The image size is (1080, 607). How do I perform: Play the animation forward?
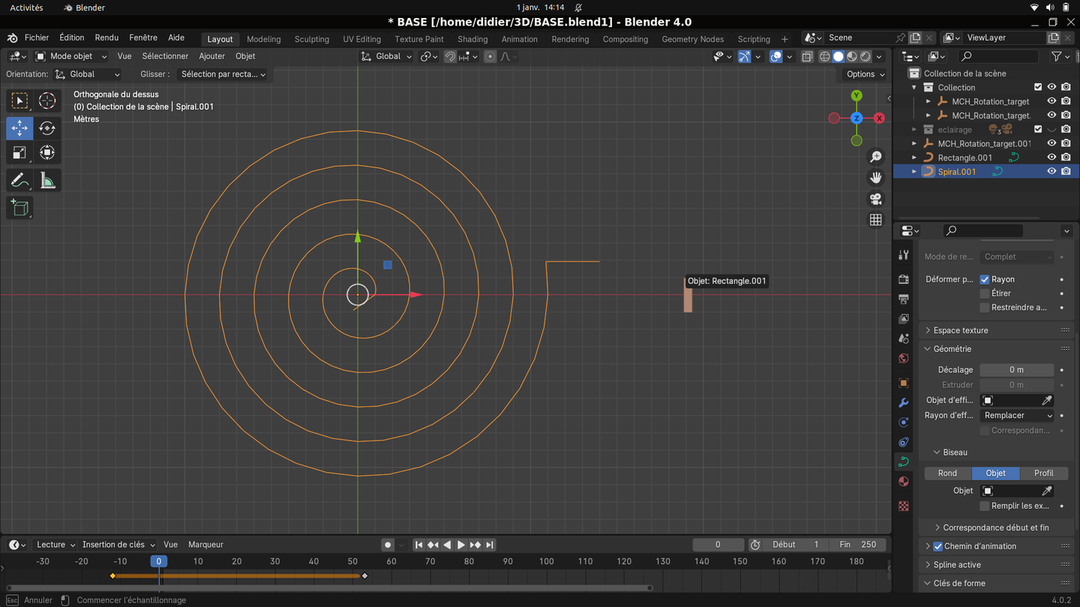point(461,545)
